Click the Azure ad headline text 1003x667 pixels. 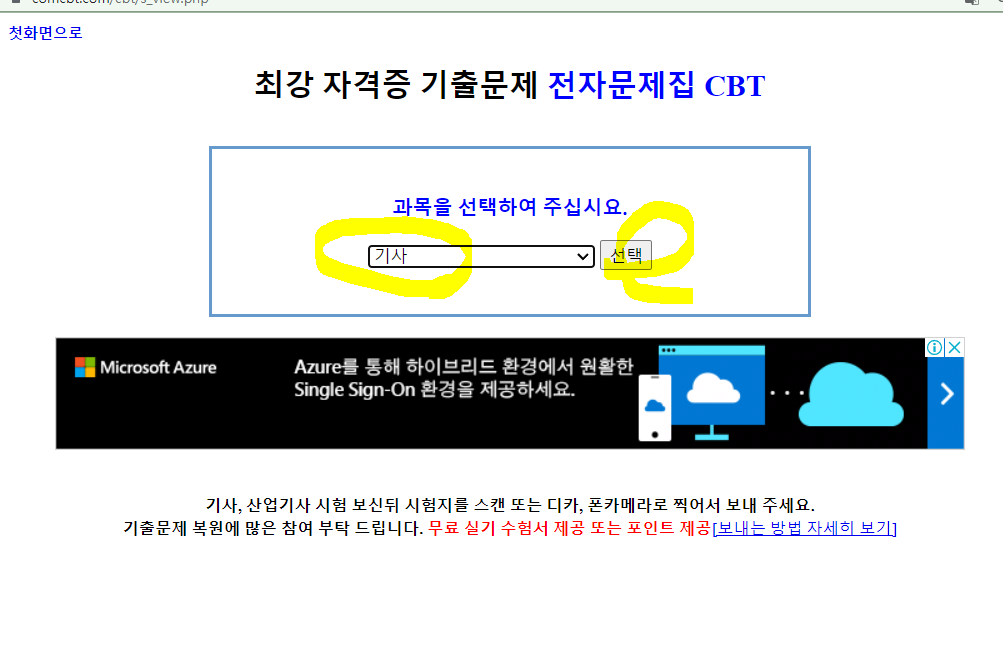tap(463, 377)
